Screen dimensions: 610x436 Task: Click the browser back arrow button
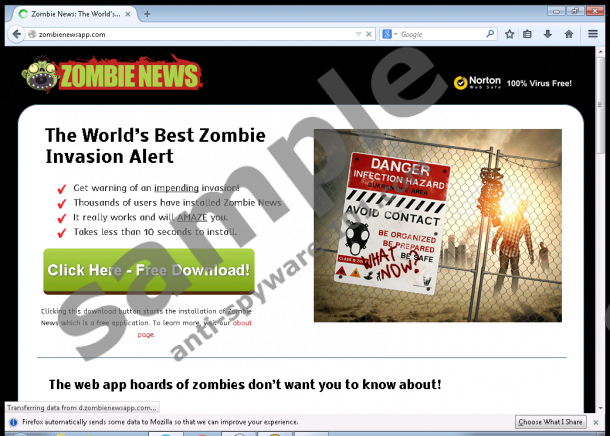click(x=15, y=34)
